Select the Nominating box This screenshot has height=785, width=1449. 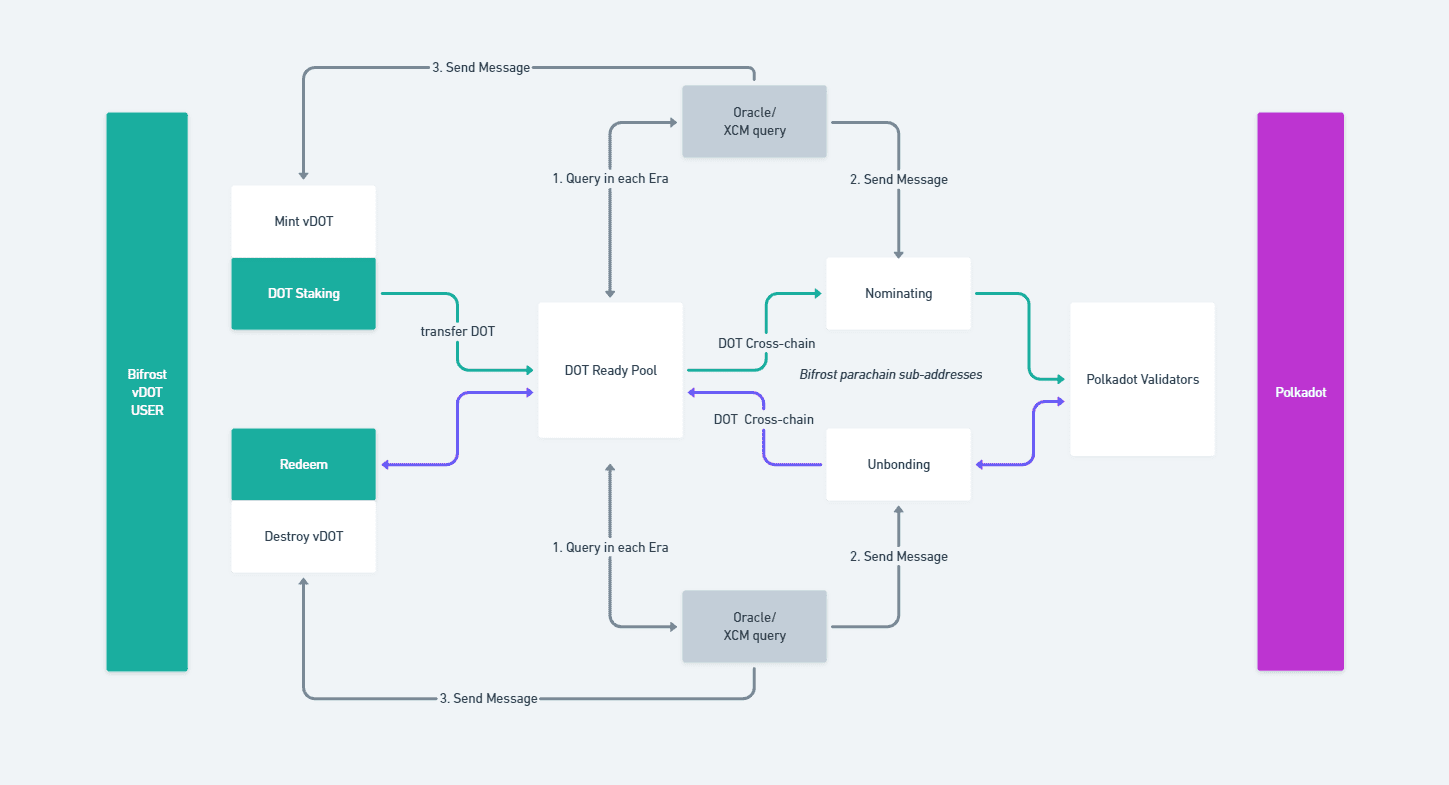(x=898, y=293)
